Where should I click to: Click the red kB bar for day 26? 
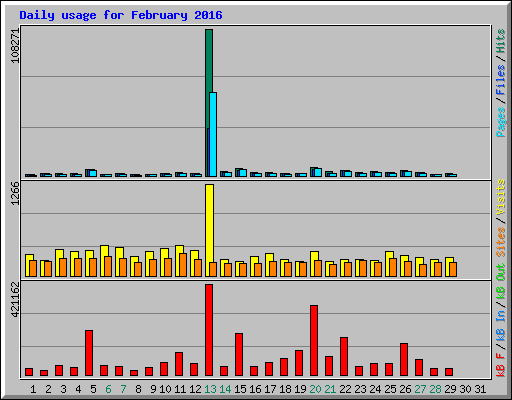[x=404, y=359]
